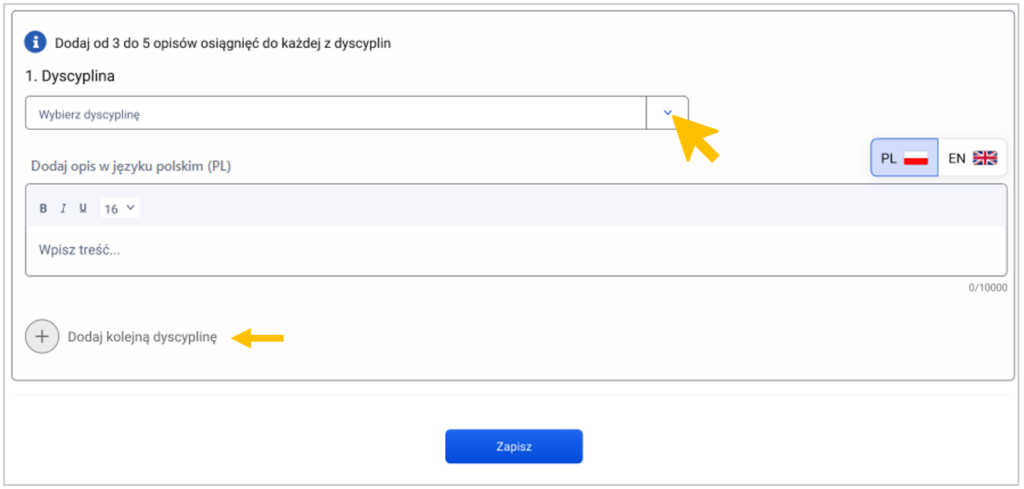This screenshot has height=489, width=1024.
Task: Click the British flag icon
Action: pos(985,158)
